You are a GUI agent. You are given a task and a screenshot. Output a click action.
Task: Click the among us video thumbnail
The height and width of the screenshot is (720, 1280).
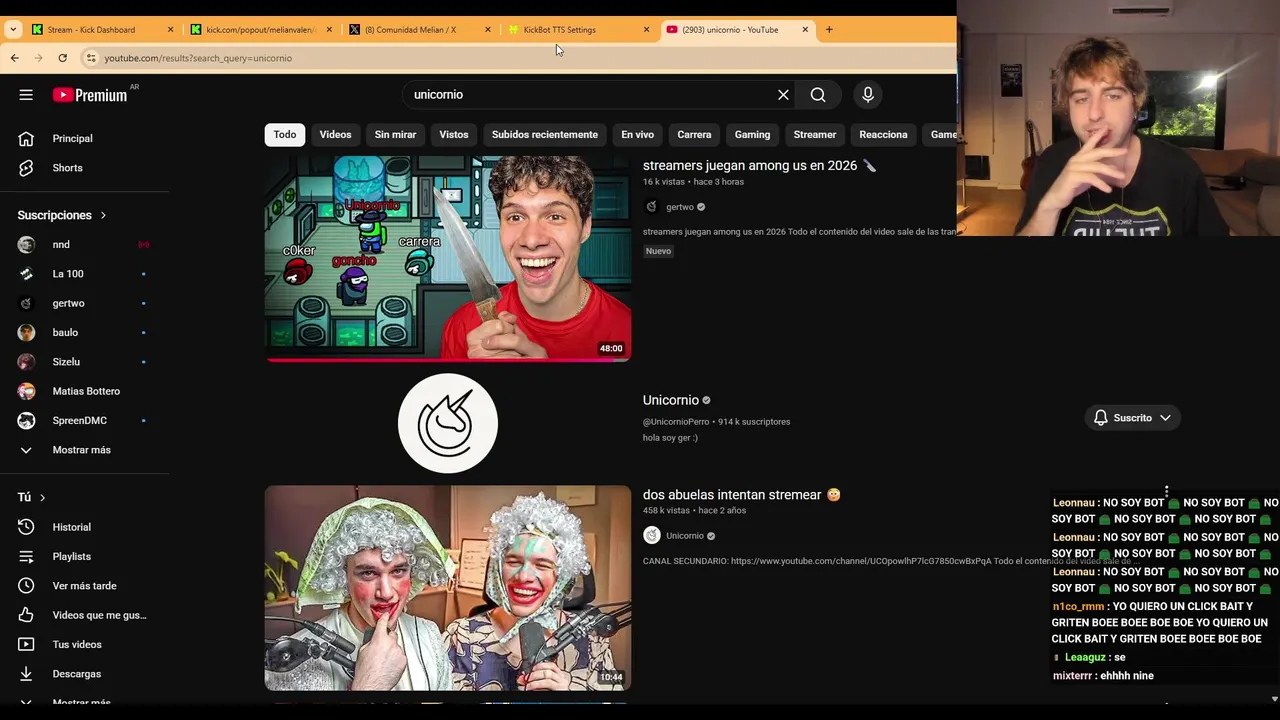coord(448,257)
